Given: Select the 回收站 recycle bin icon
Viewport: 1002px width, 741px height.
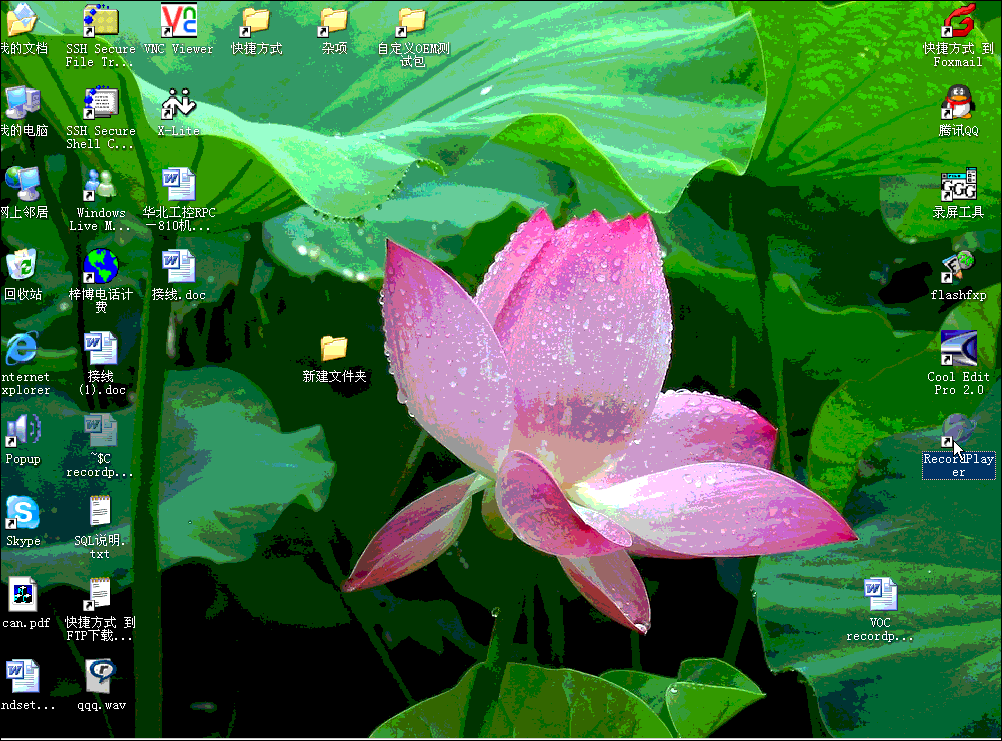Looking at the screenshot, I should 22,268.
